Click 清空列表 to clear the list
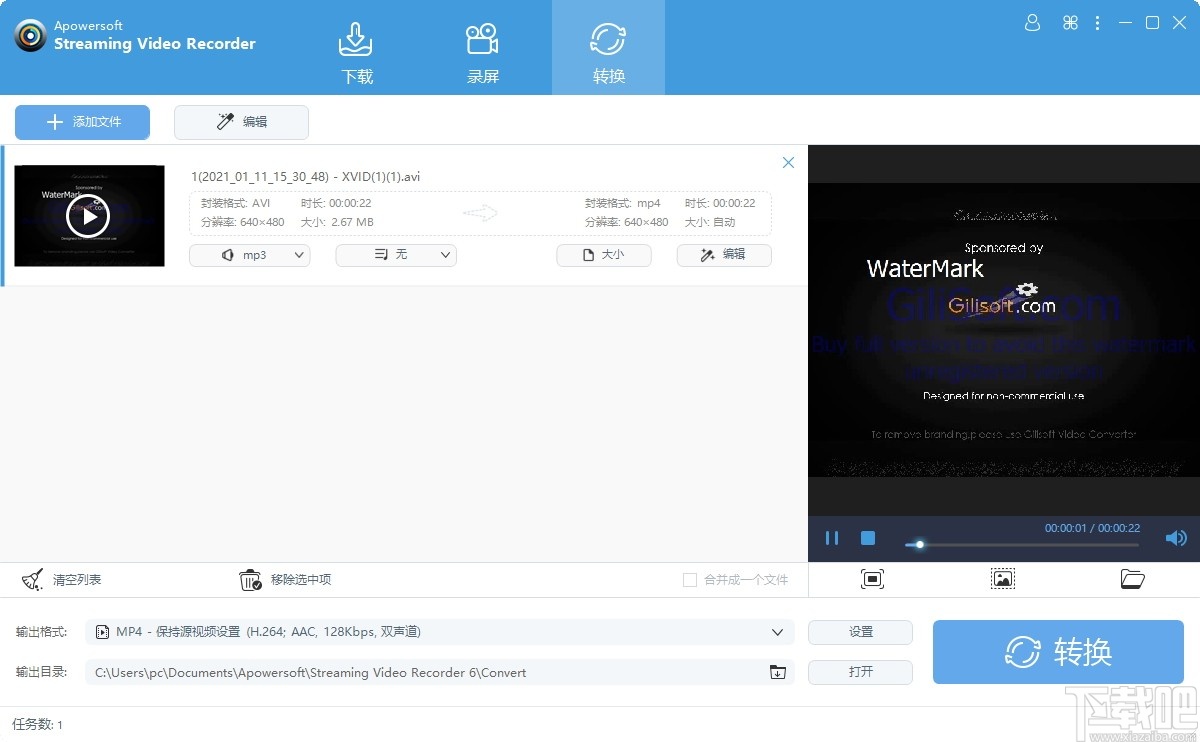 point(62,579)
